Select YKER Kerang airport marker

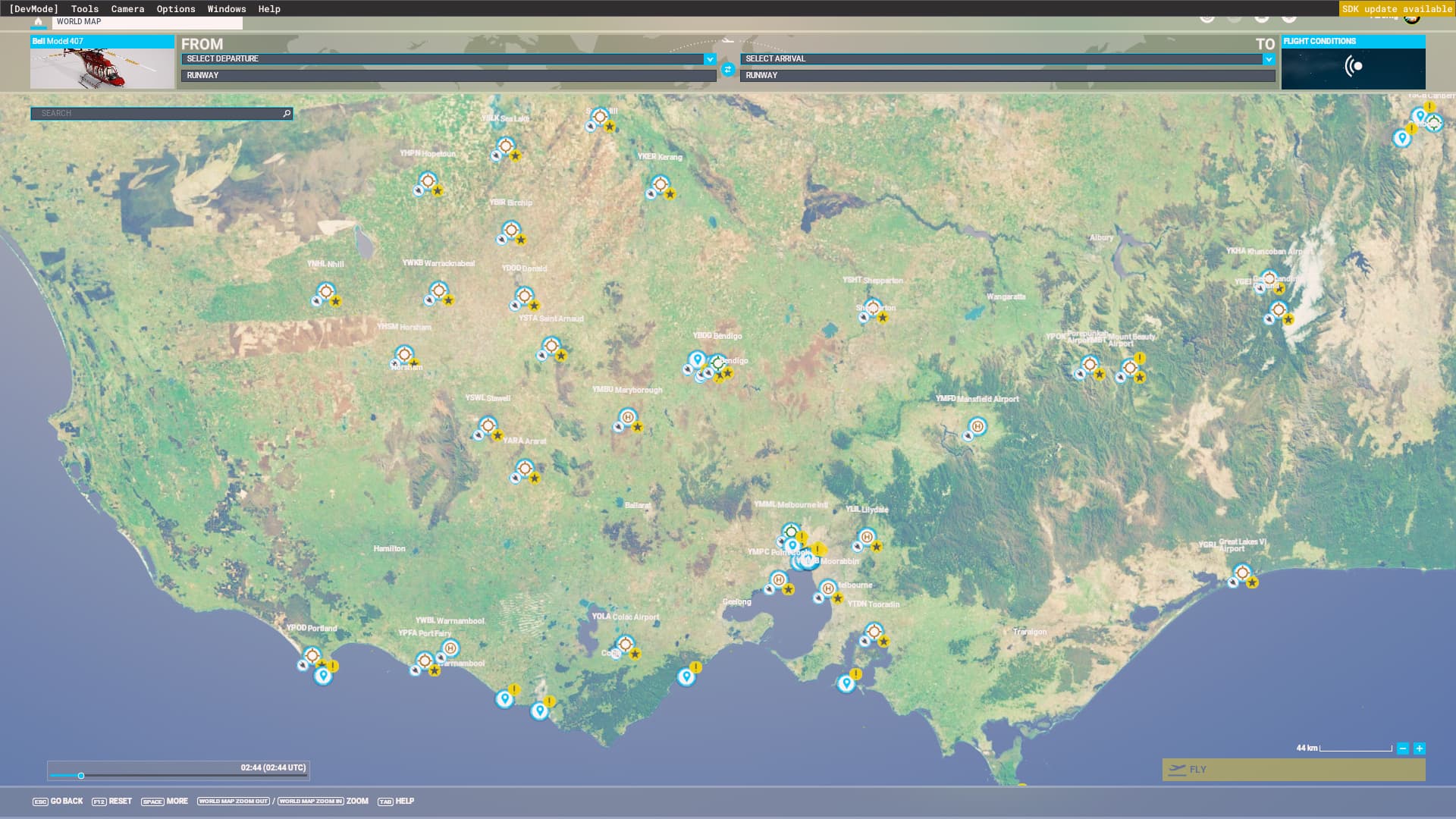click(x=661, y=184)
